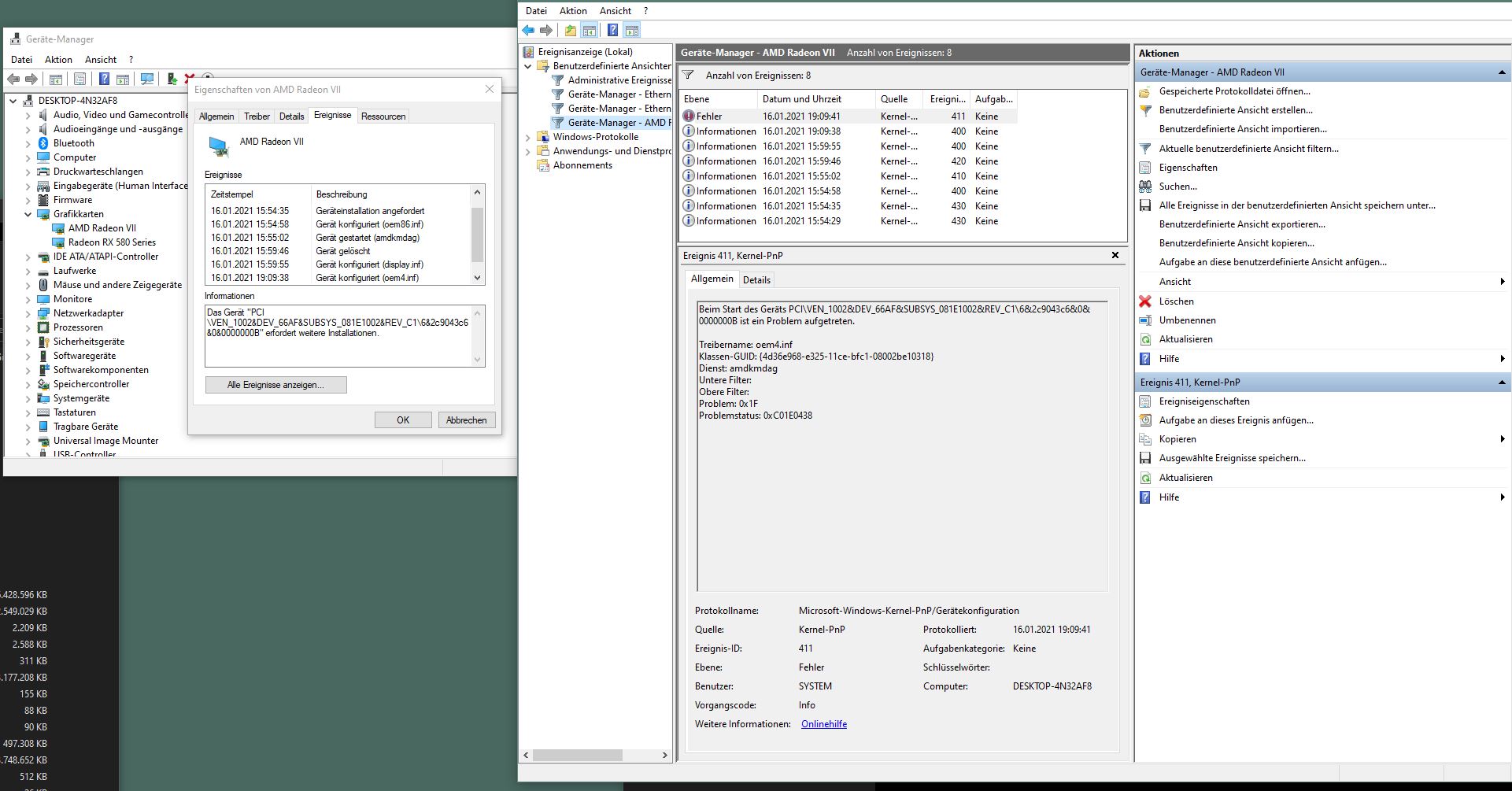Click blue back arrow in Ereignisanzeige toolbar
This screenshot has height=791, width=1512.
pyautogui.click(x=528, y=31)
